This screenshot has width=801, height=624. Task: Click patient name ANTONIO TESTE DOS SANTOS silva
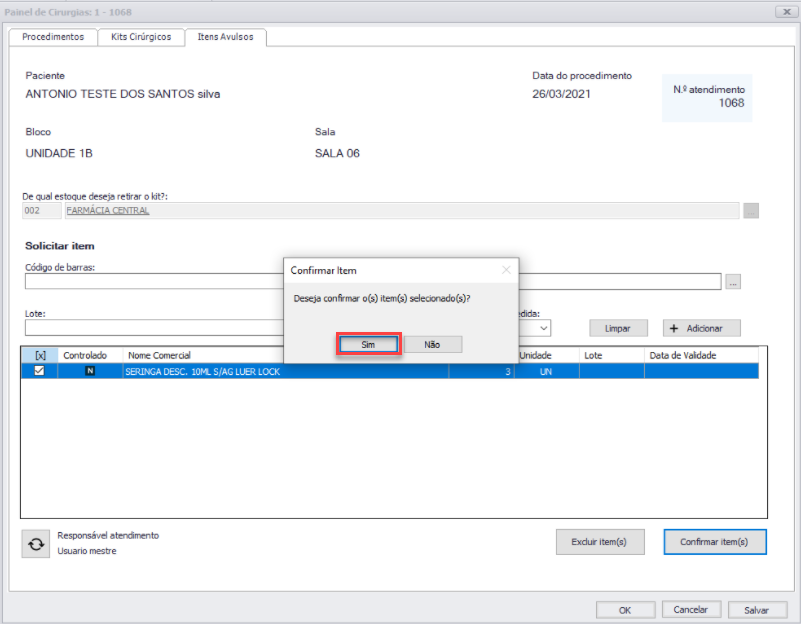123,94
